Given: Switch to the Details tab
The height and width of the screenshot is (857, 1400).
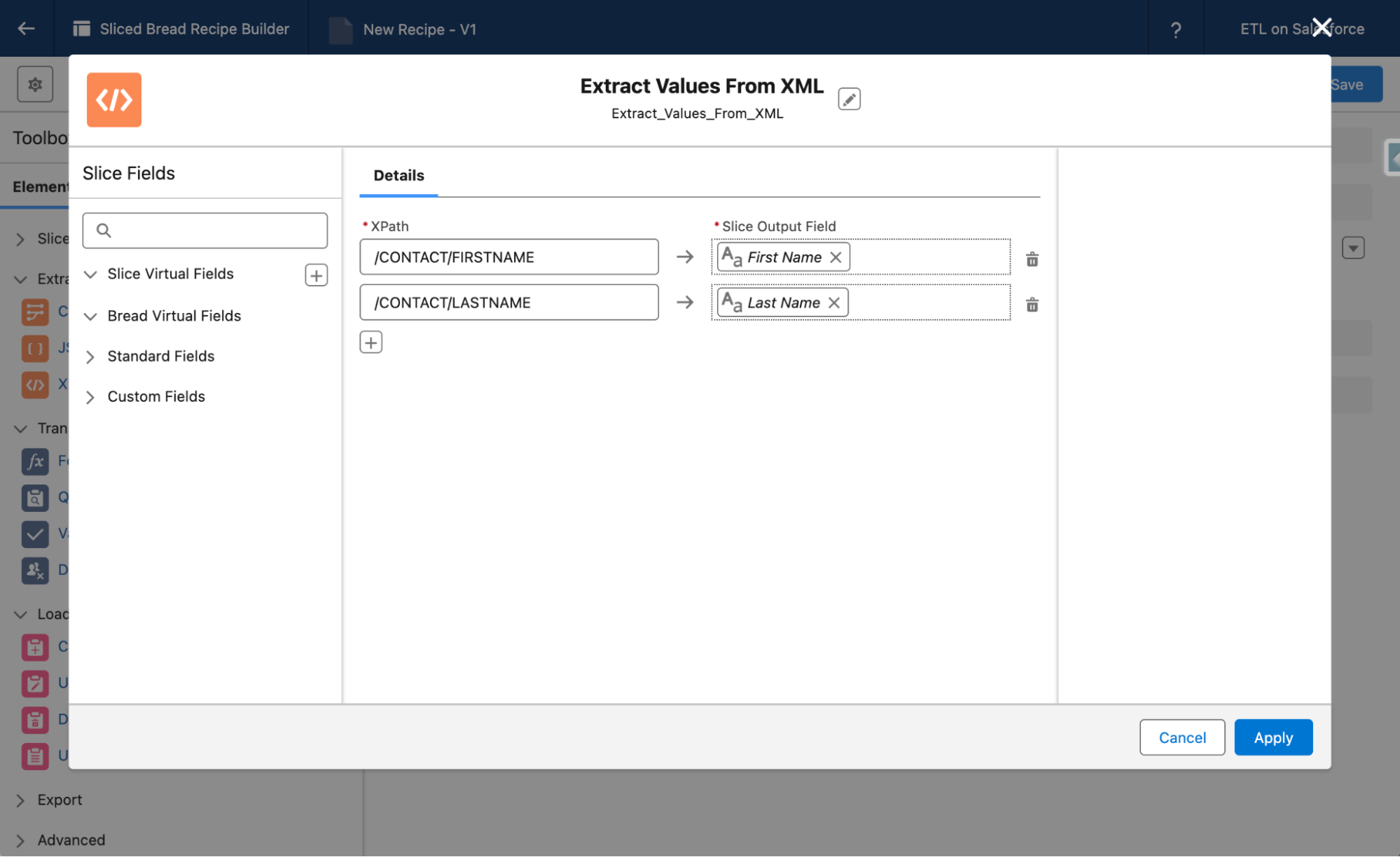Looking at the screenshot, I should tap(398, 175).
